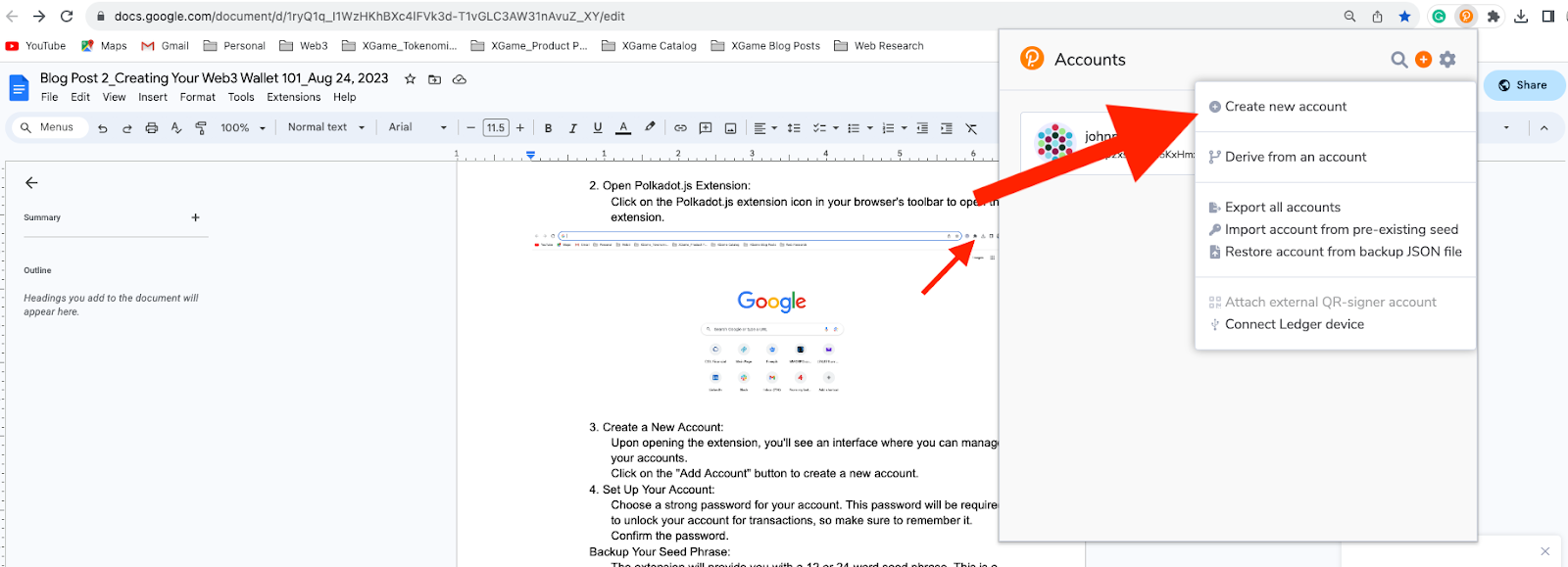Image resolution: width=1568 pixels, height=567 pixels.
Task: Toggle italic formatting
Action: coord(572,128)
